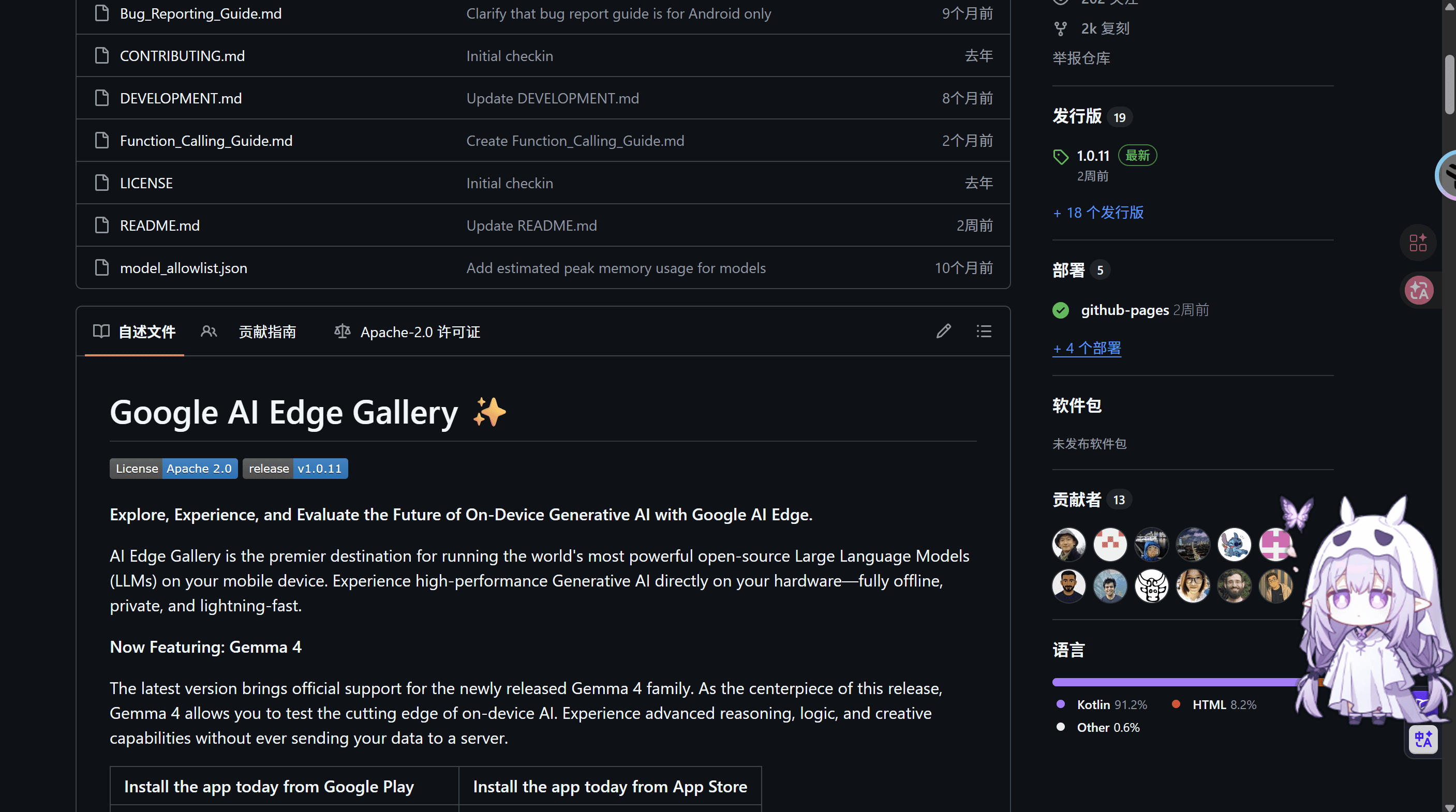Click the file icon beside README.md

point(102,225)
